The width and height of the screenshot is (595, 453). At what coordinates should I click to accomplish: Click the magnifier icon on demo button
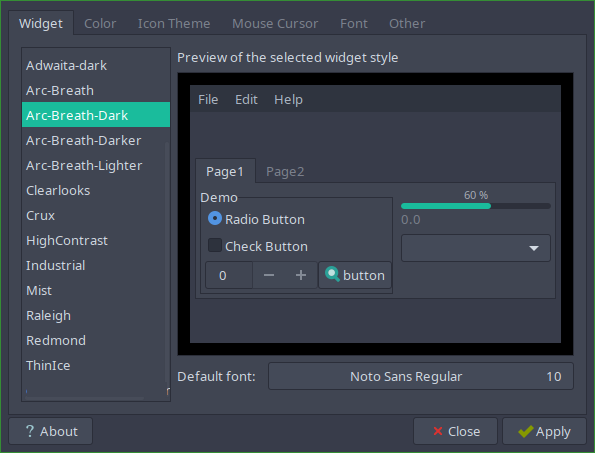(332, 274)
